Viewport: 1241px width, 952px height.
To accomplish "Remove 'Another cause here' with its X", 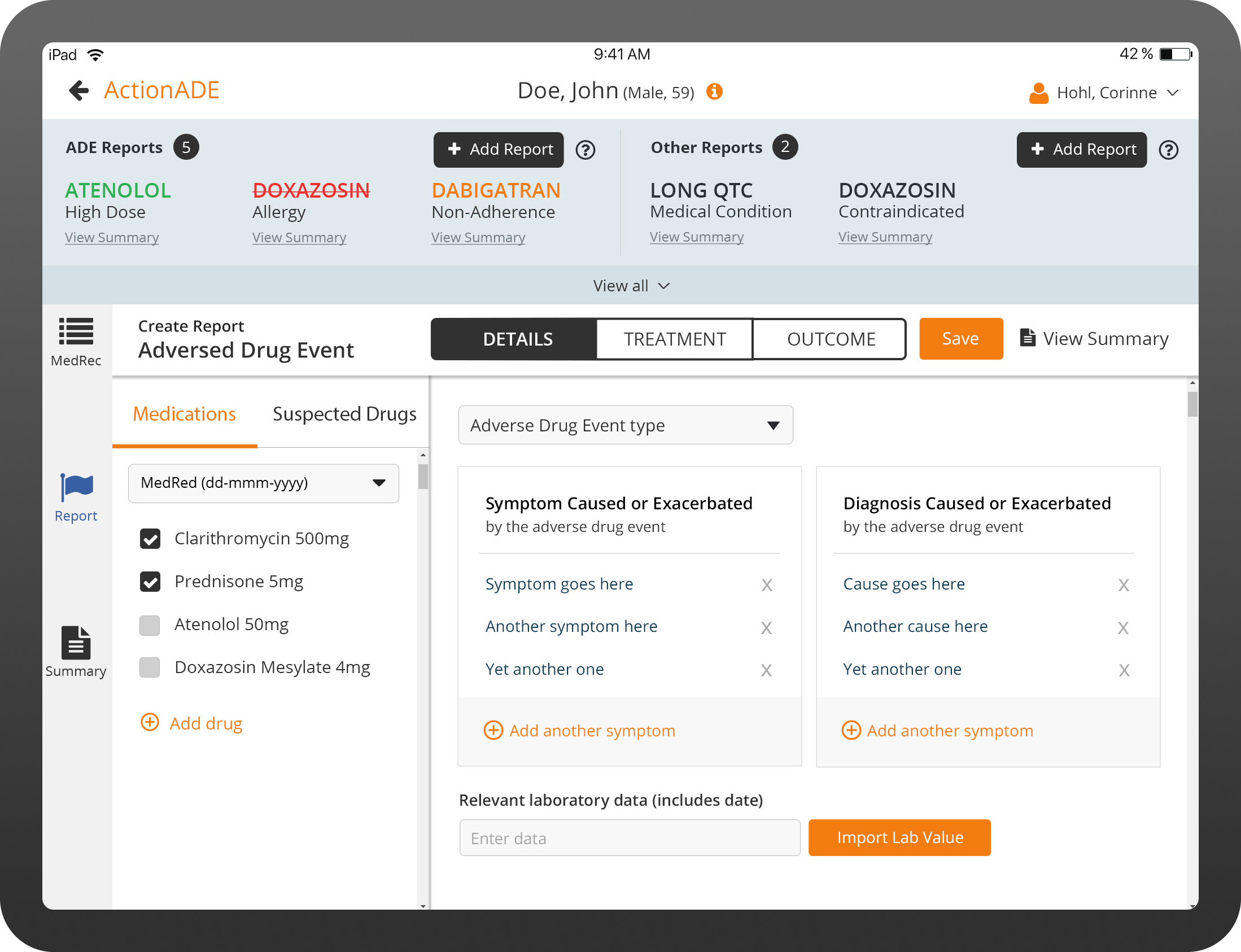I will coord(1123,628).
